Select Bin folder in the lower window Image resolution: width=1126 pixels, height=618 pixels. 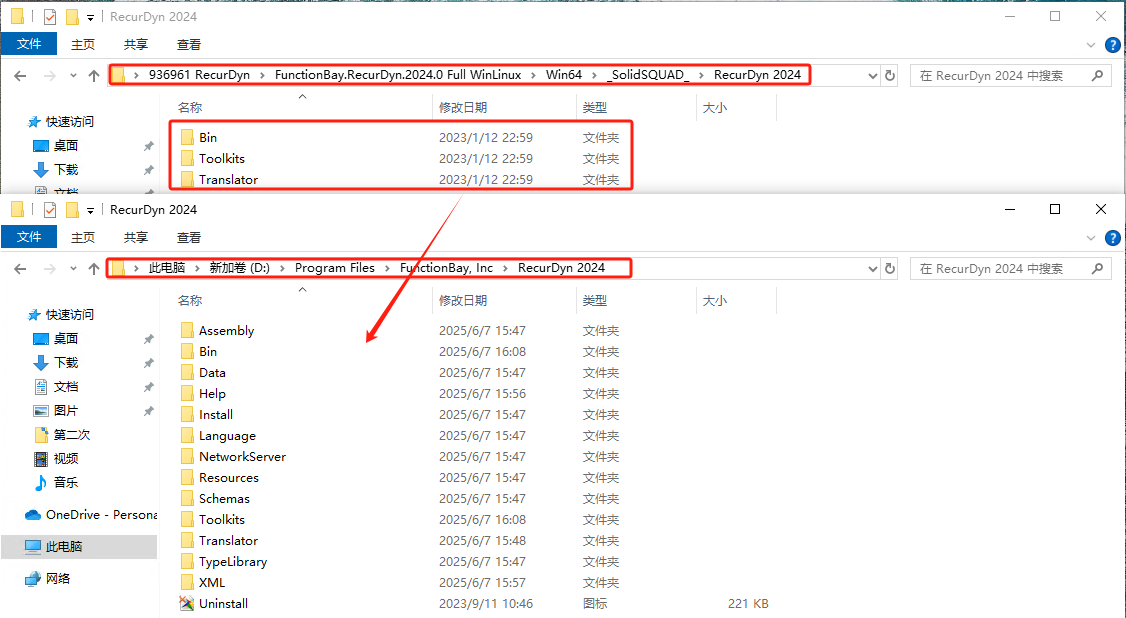[x=208, y=351]
